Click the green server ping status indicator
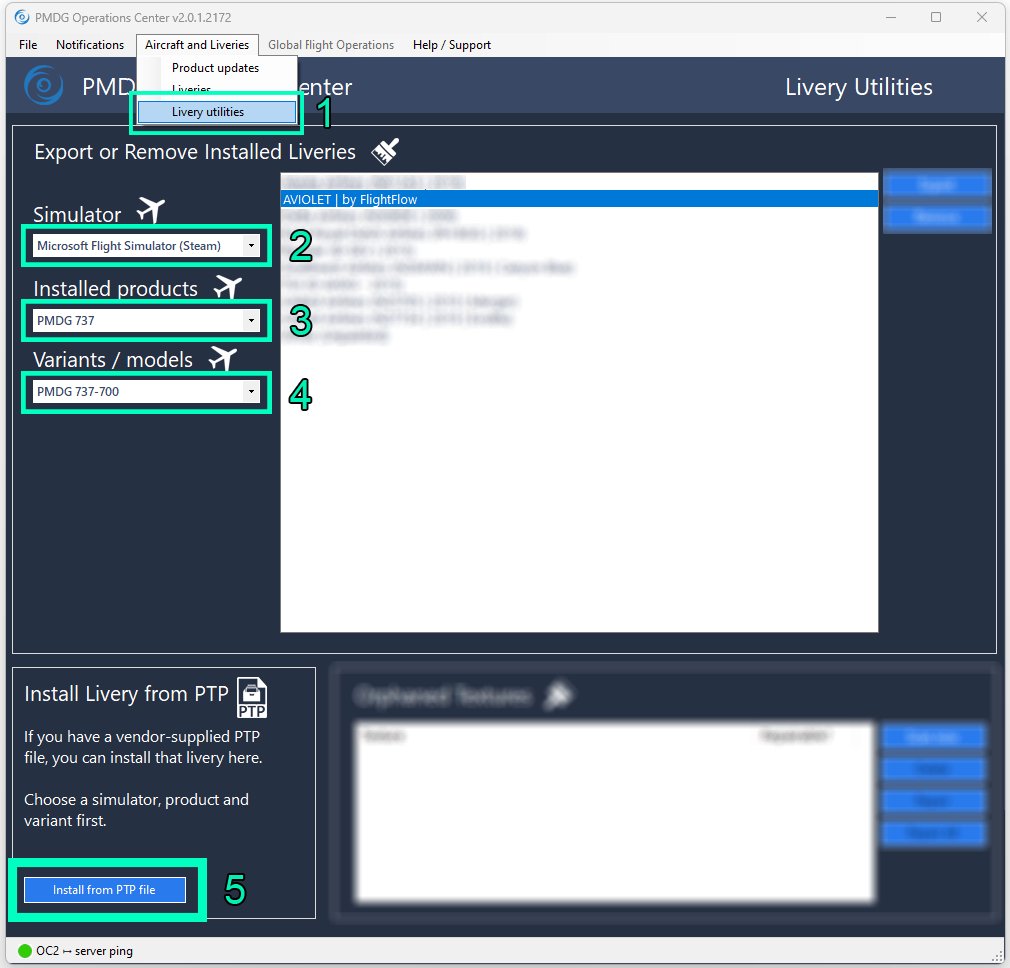 (x=25, y=950)
